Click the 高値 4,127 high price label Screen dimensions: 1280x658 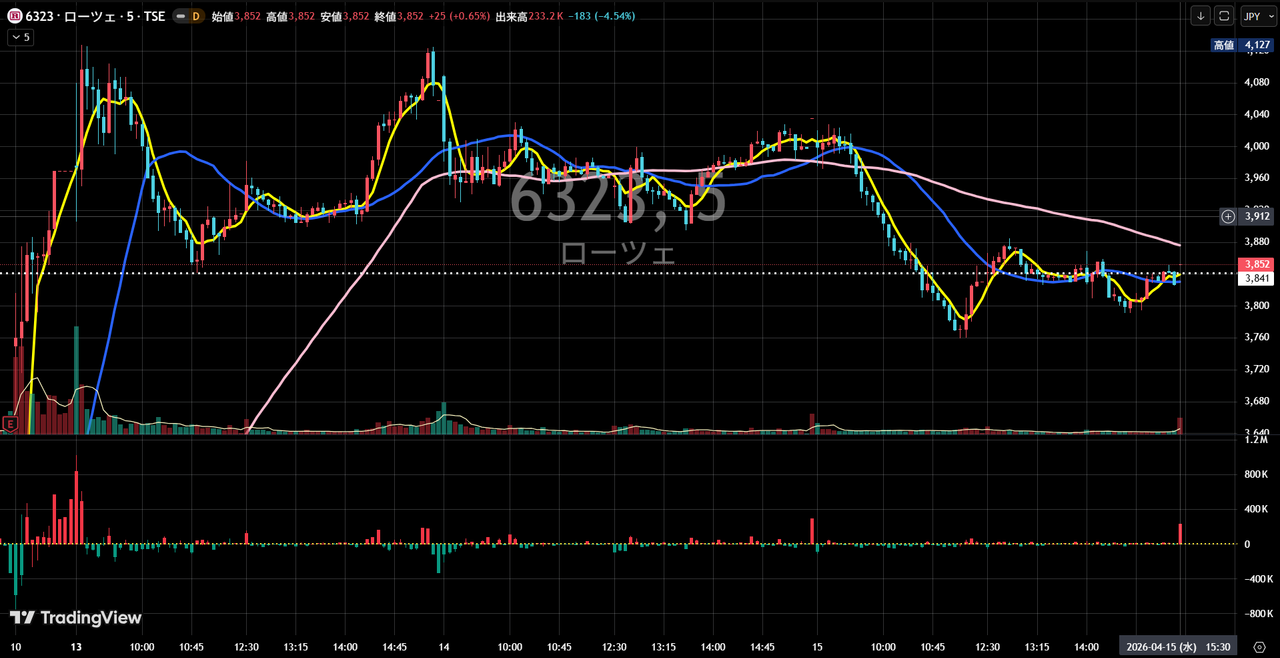1243,45
